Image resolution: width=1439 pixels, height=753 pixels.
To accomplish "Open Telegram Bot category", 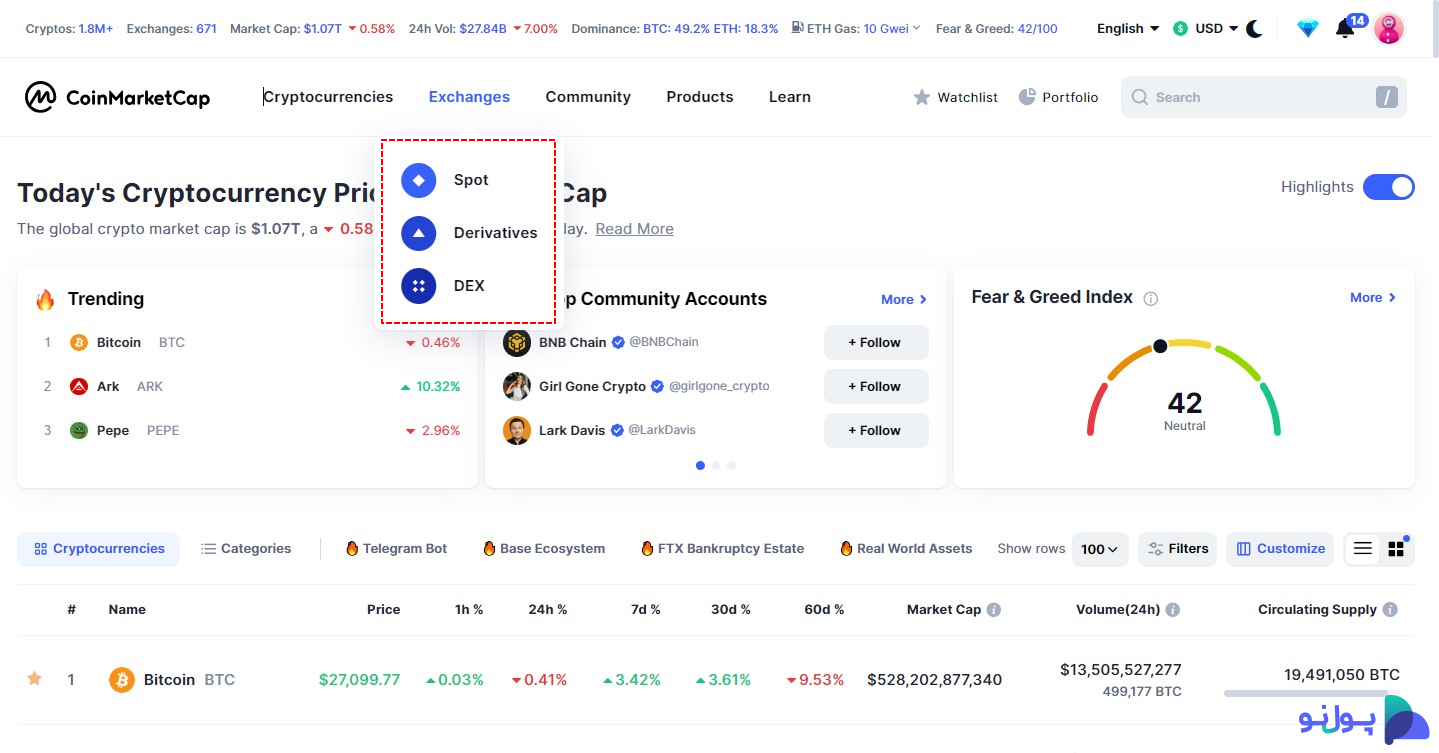I will [x=397, y=549].
